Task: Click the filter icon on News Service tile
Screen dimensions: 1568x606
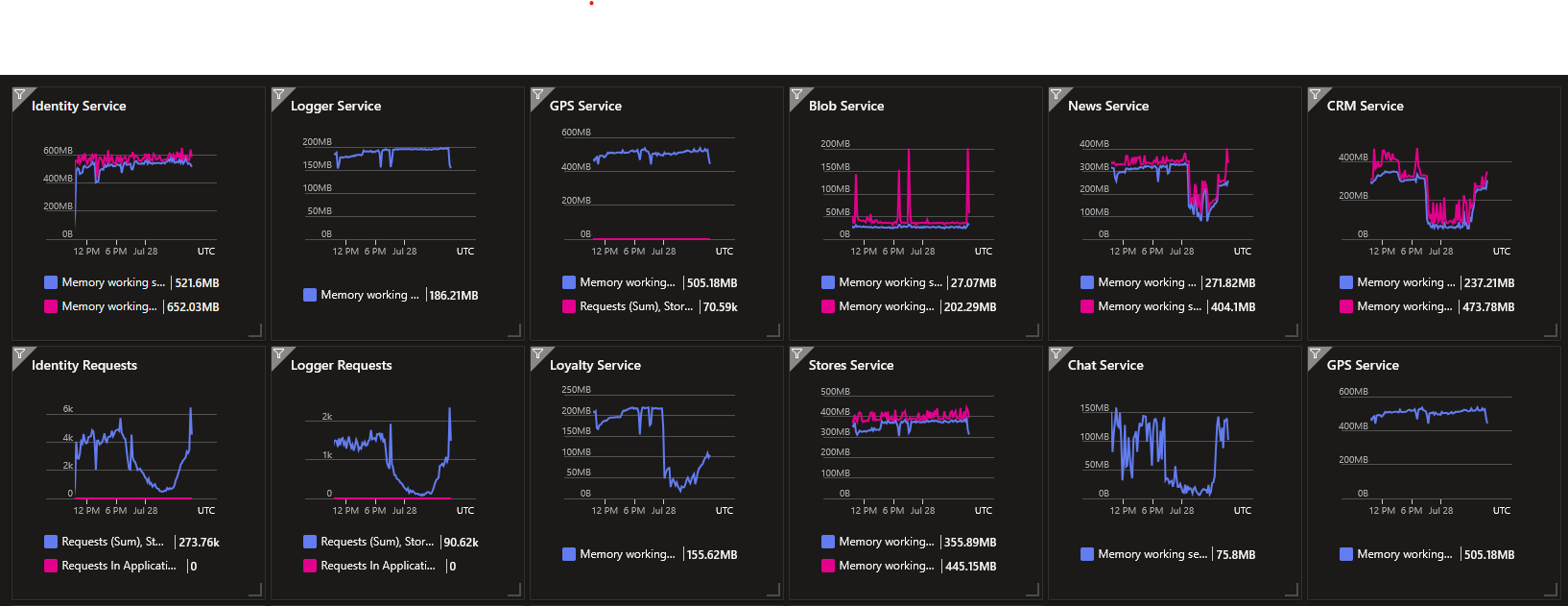Action: pyautogui.click(x=1055, y=94)
